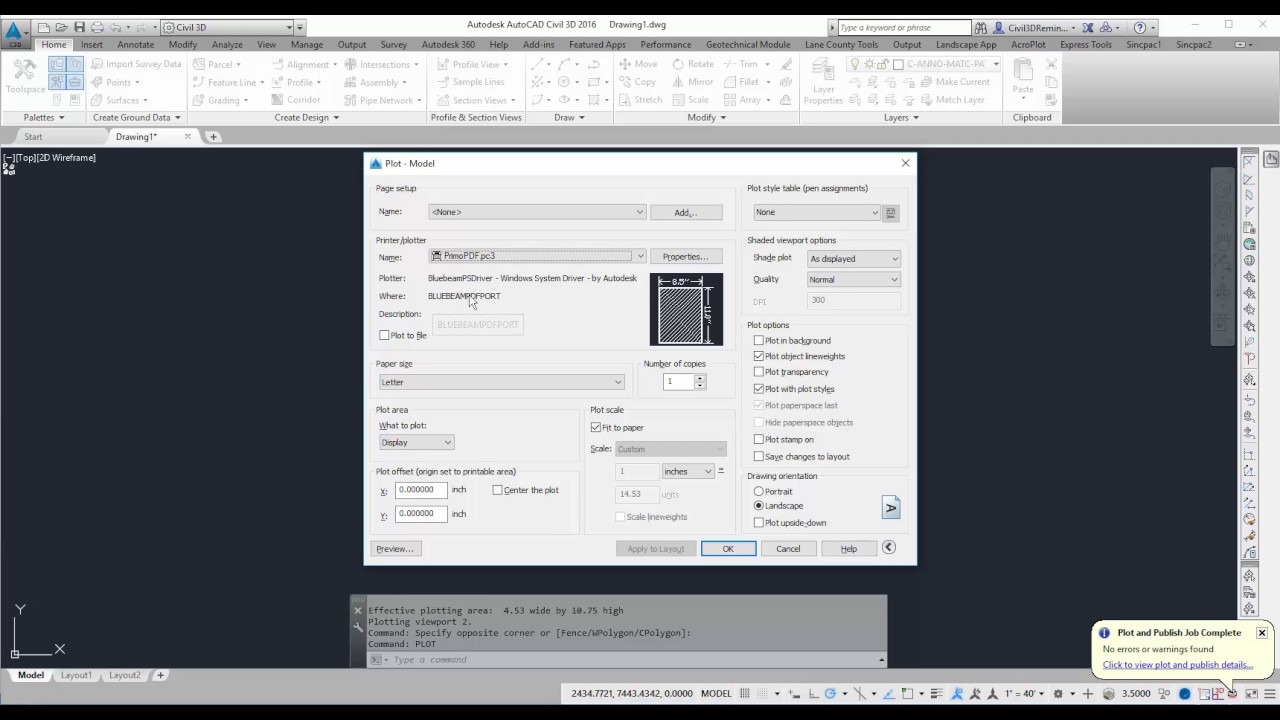Image resolution: width=1280 pixels, height=720 pixels.
Task: Uncheck Plot object lineweights
Action: pyautogui.click(x=758, y=356)
